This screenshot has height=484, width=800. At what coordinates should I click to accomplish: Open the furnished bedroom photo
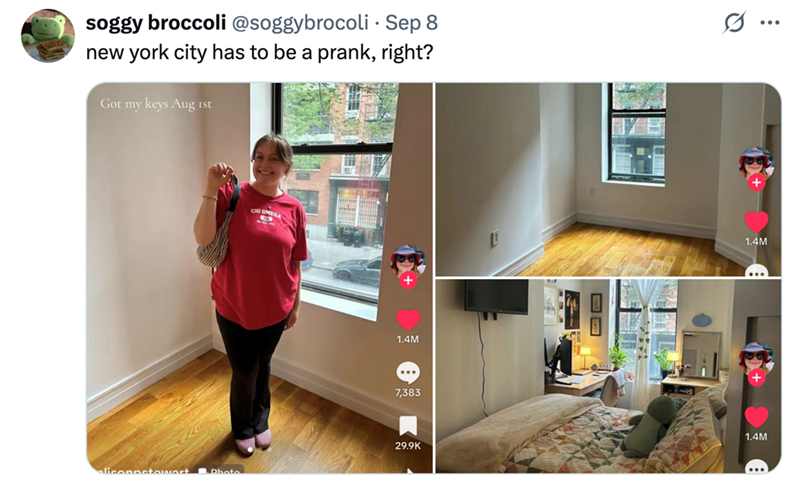[x=608, y=376]
